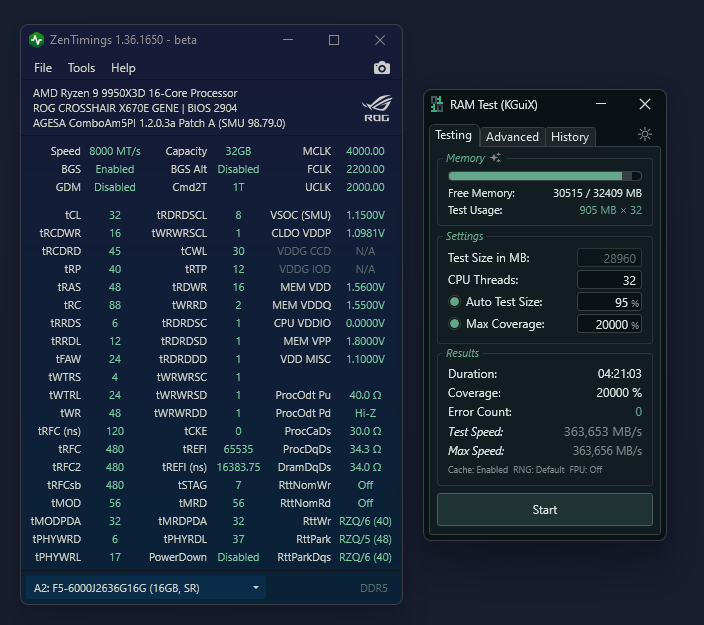Click the ROG logo in ZenTimings
704x625 pixels.
pos(377,108)
